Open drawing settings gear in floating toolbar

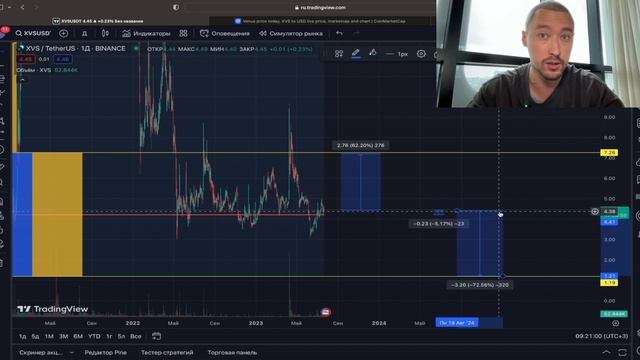click(421, 53)
